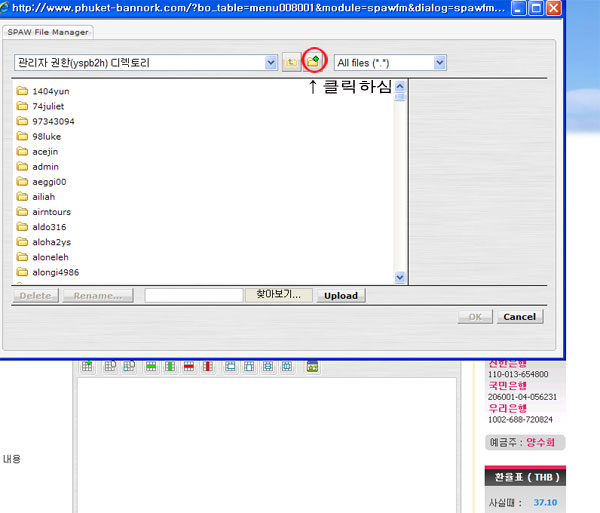Open the directory selection dropdown
This screenshot has width=600, height=513.
point(271,62)
